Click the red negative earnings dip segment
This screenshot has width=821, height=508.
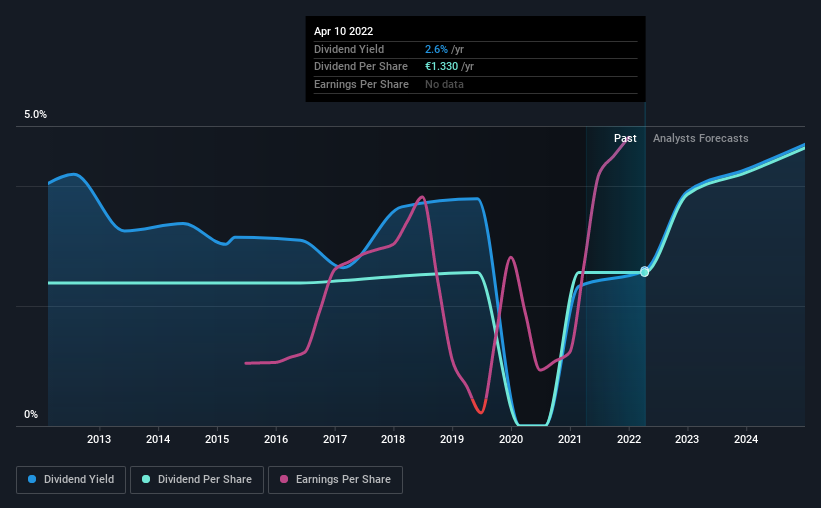(480, 407)
